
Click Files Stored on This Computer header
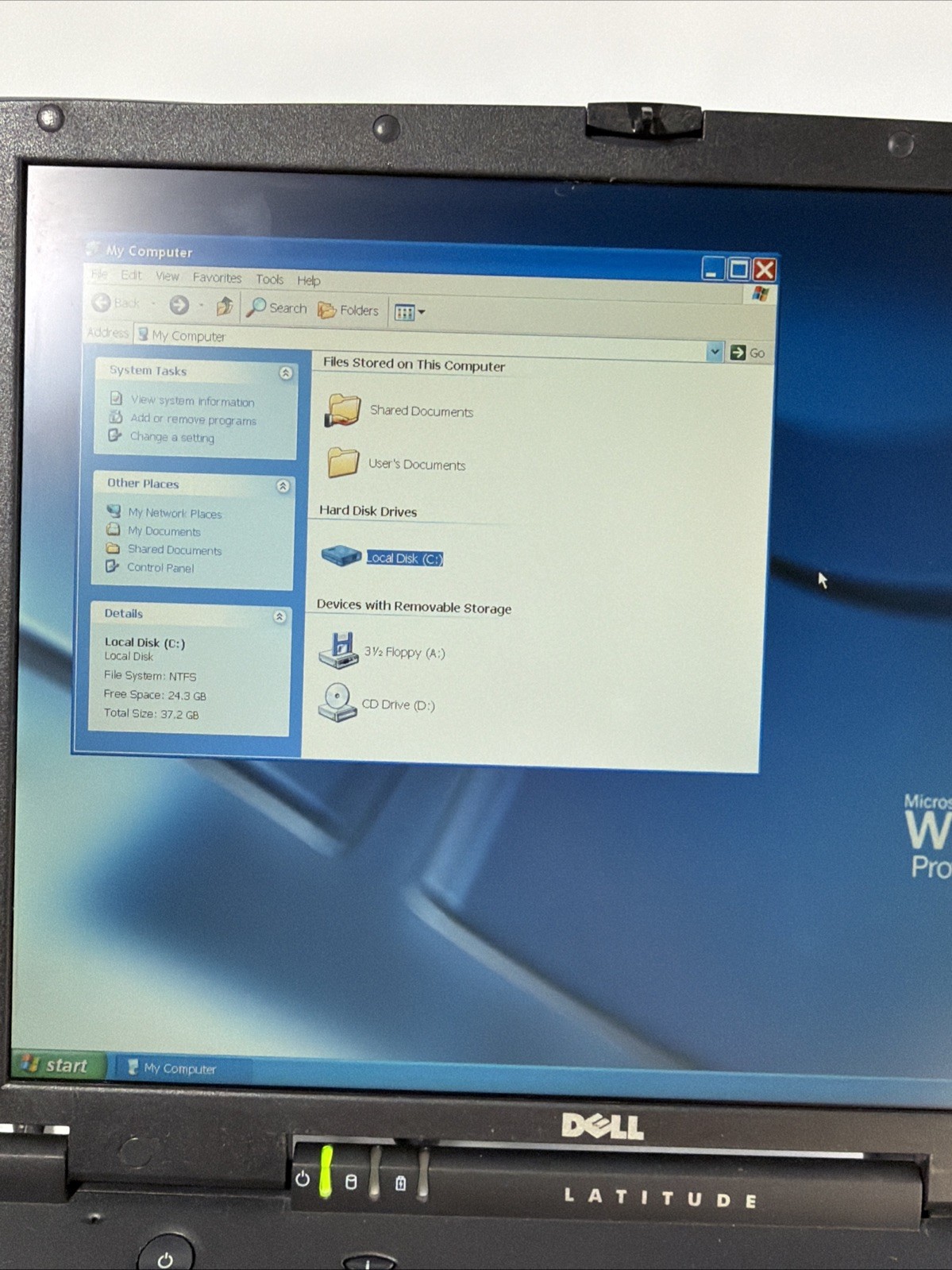(414, 365)
